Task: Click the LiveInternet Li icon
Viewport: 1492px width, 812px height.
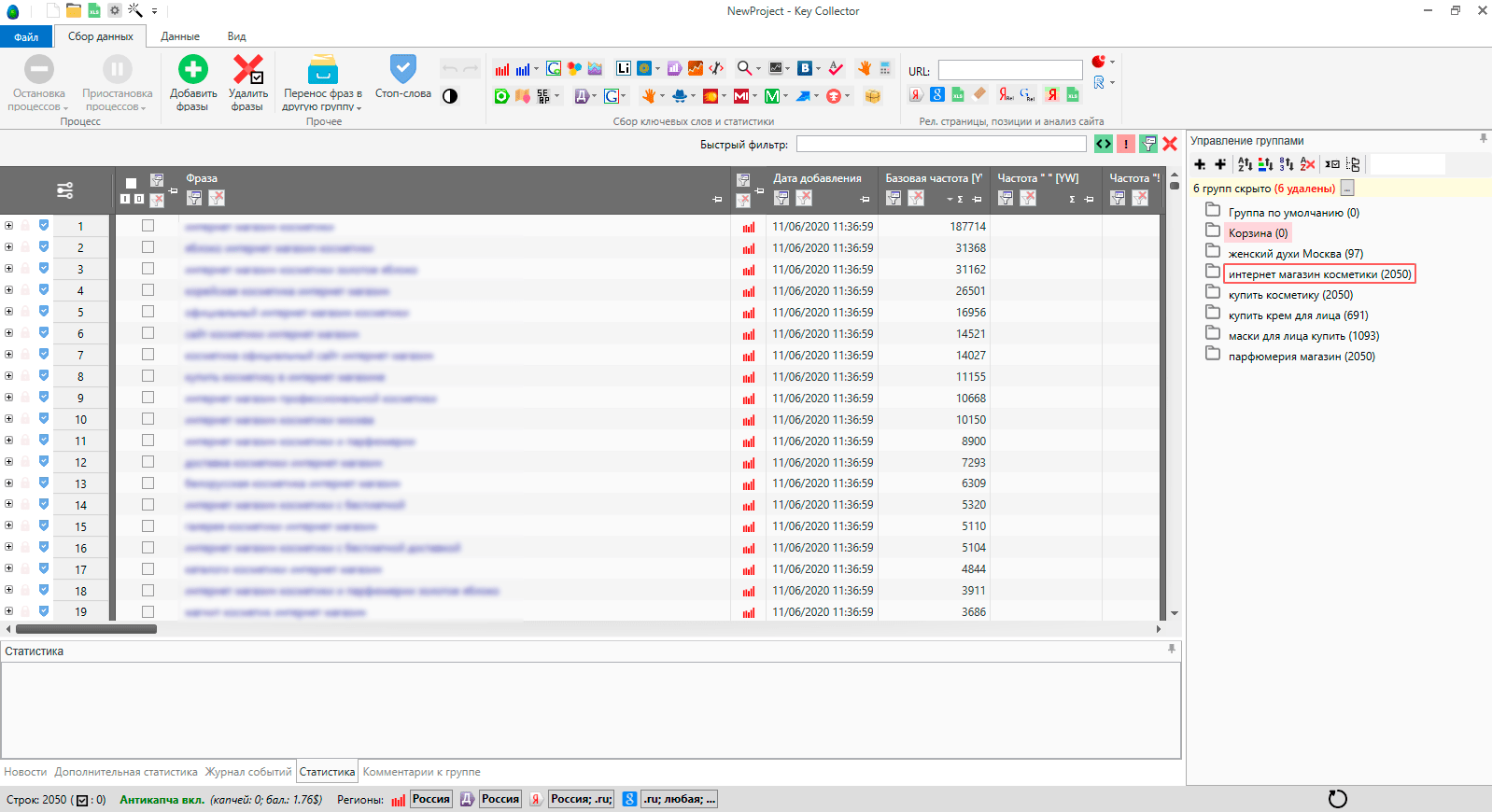Action: point(624,68)
